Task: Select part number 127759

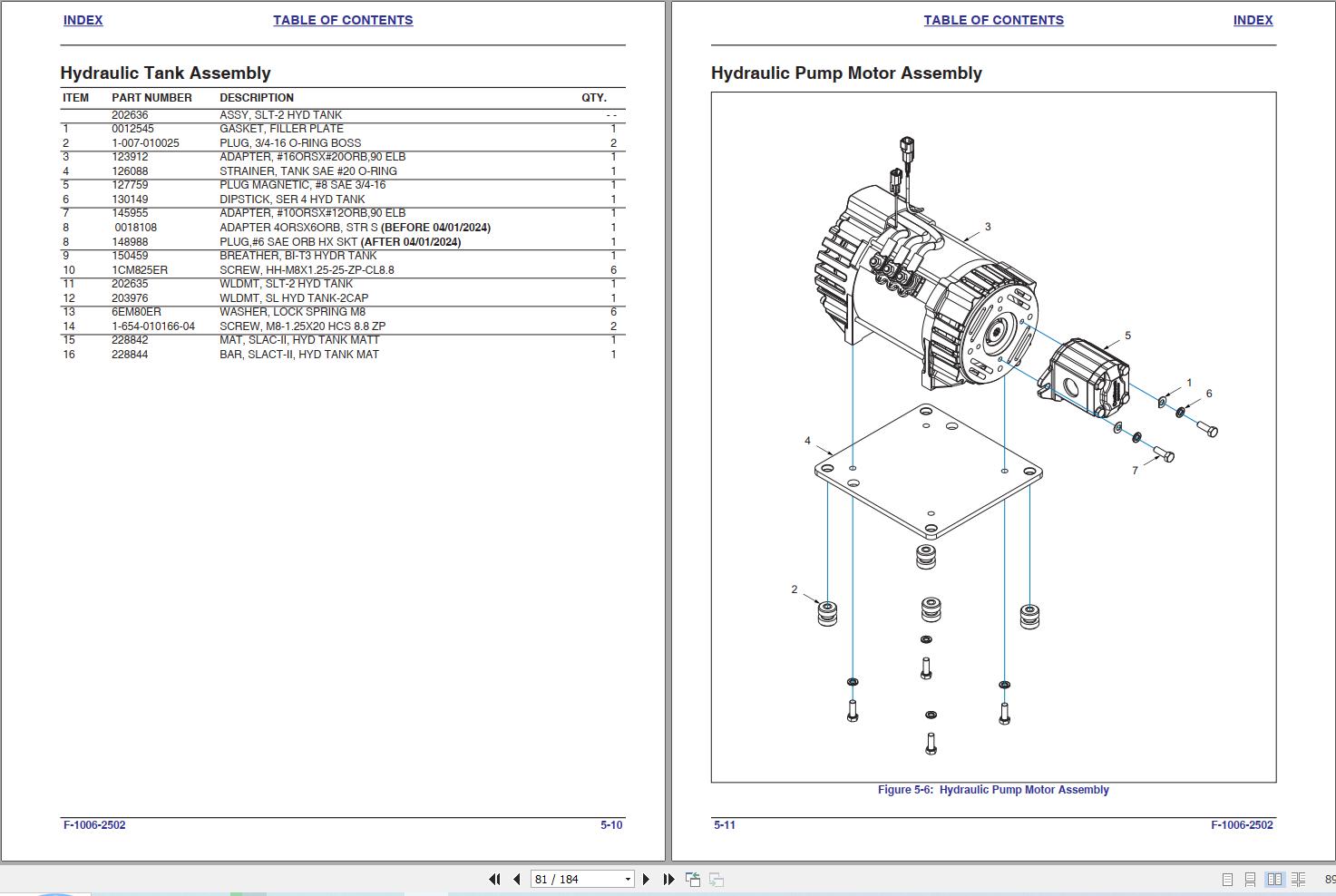Action: click(130, 185)
